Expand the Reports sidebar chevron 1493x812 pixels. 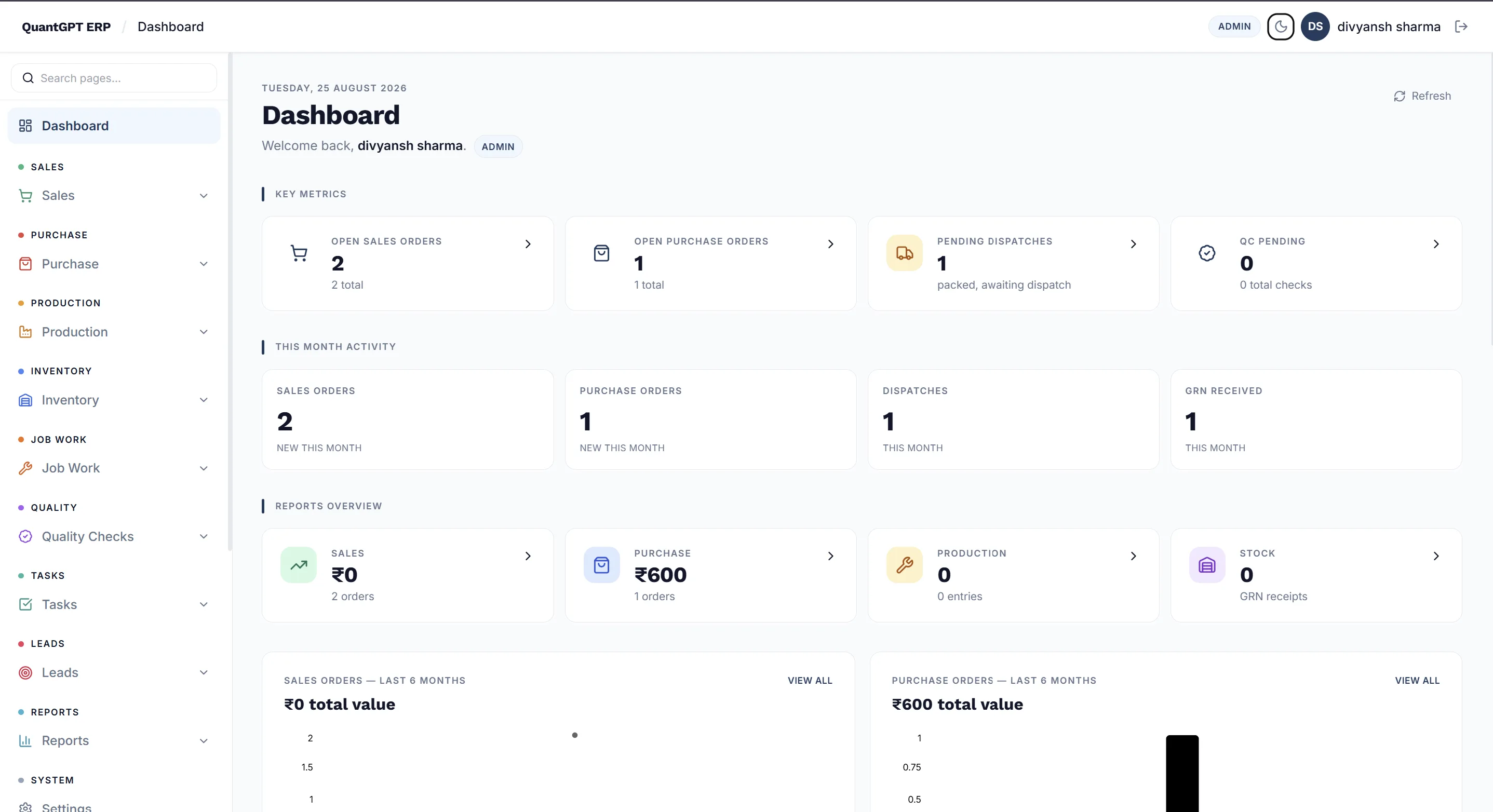(204, 741)
